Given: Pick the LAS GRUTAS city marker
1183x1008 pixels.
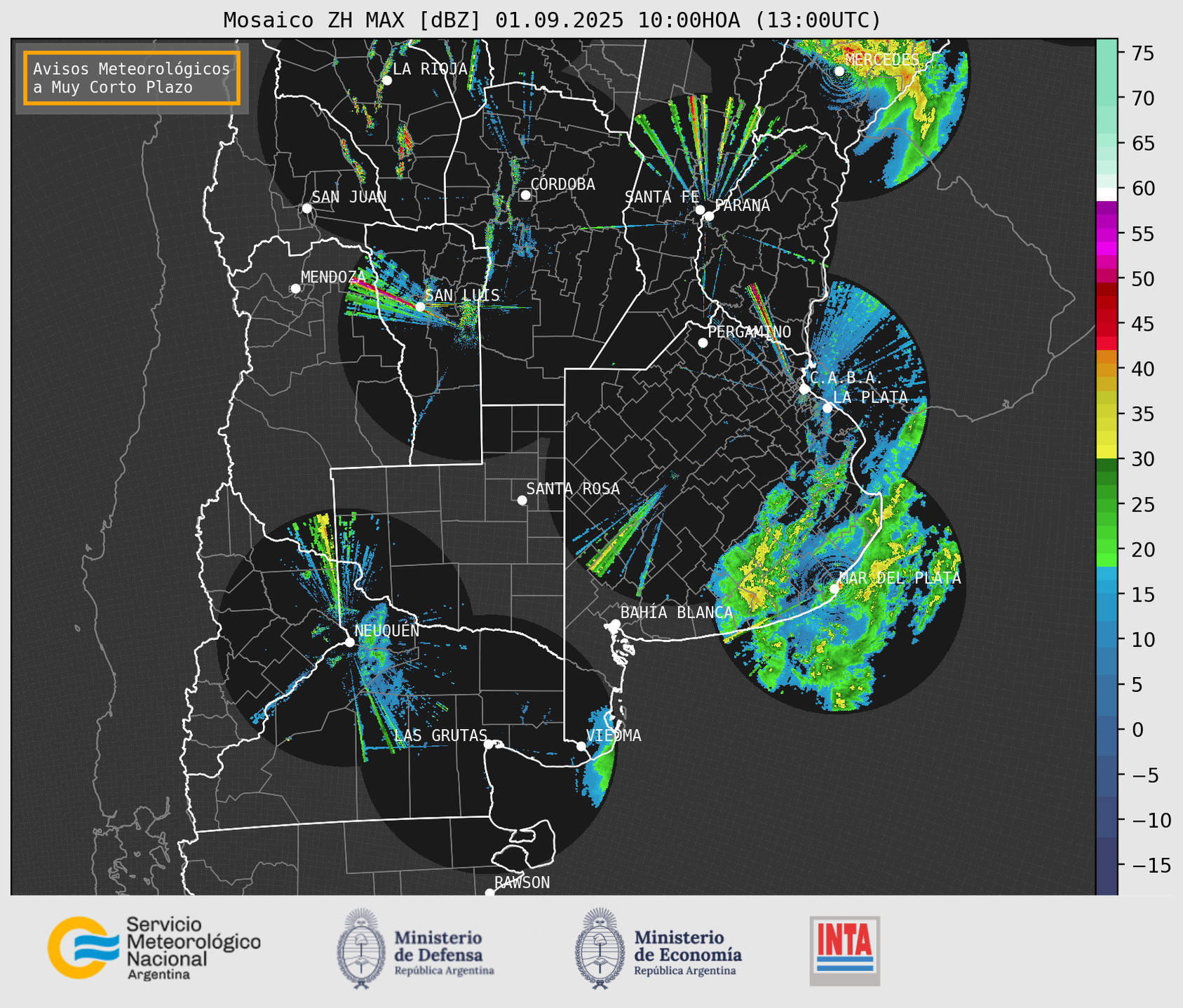Looking at the screenshot, I should (x=489, y=744).
